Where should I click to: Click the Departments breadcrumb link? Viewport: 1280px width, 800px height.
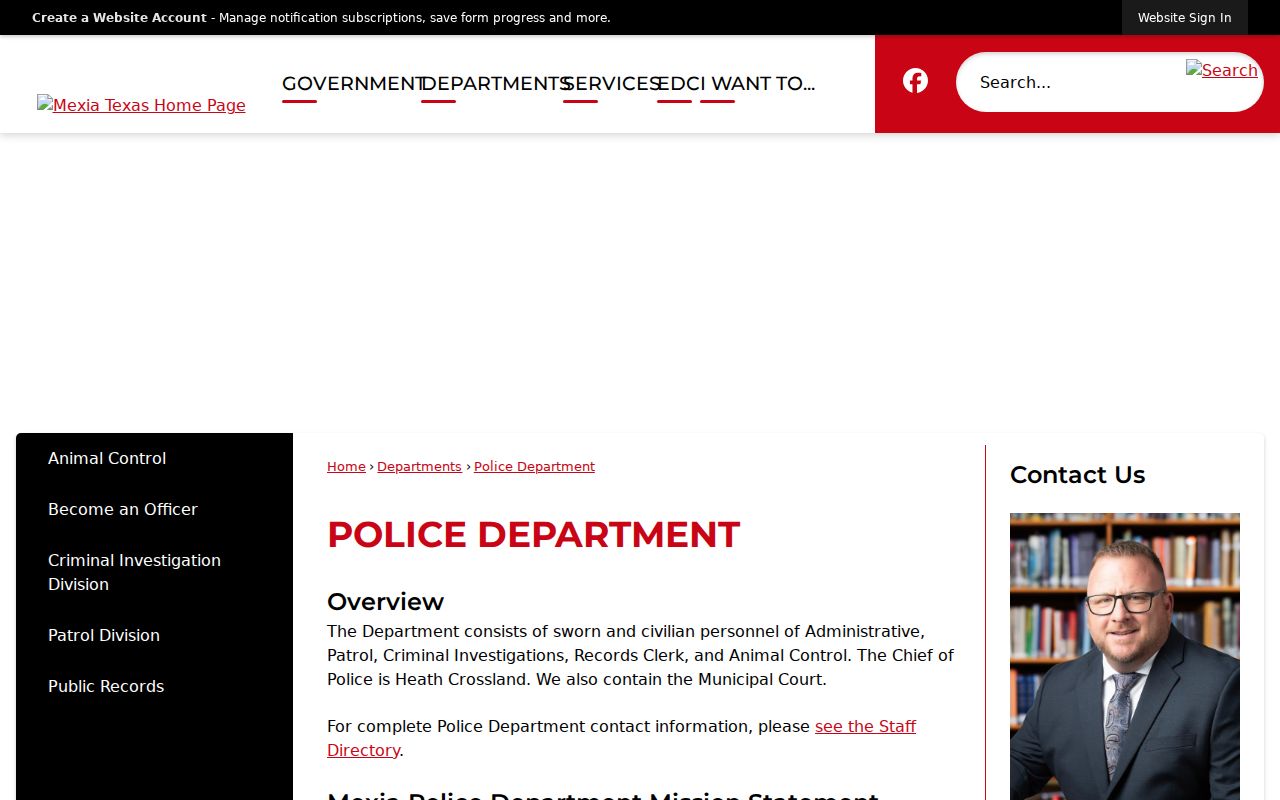419,467
